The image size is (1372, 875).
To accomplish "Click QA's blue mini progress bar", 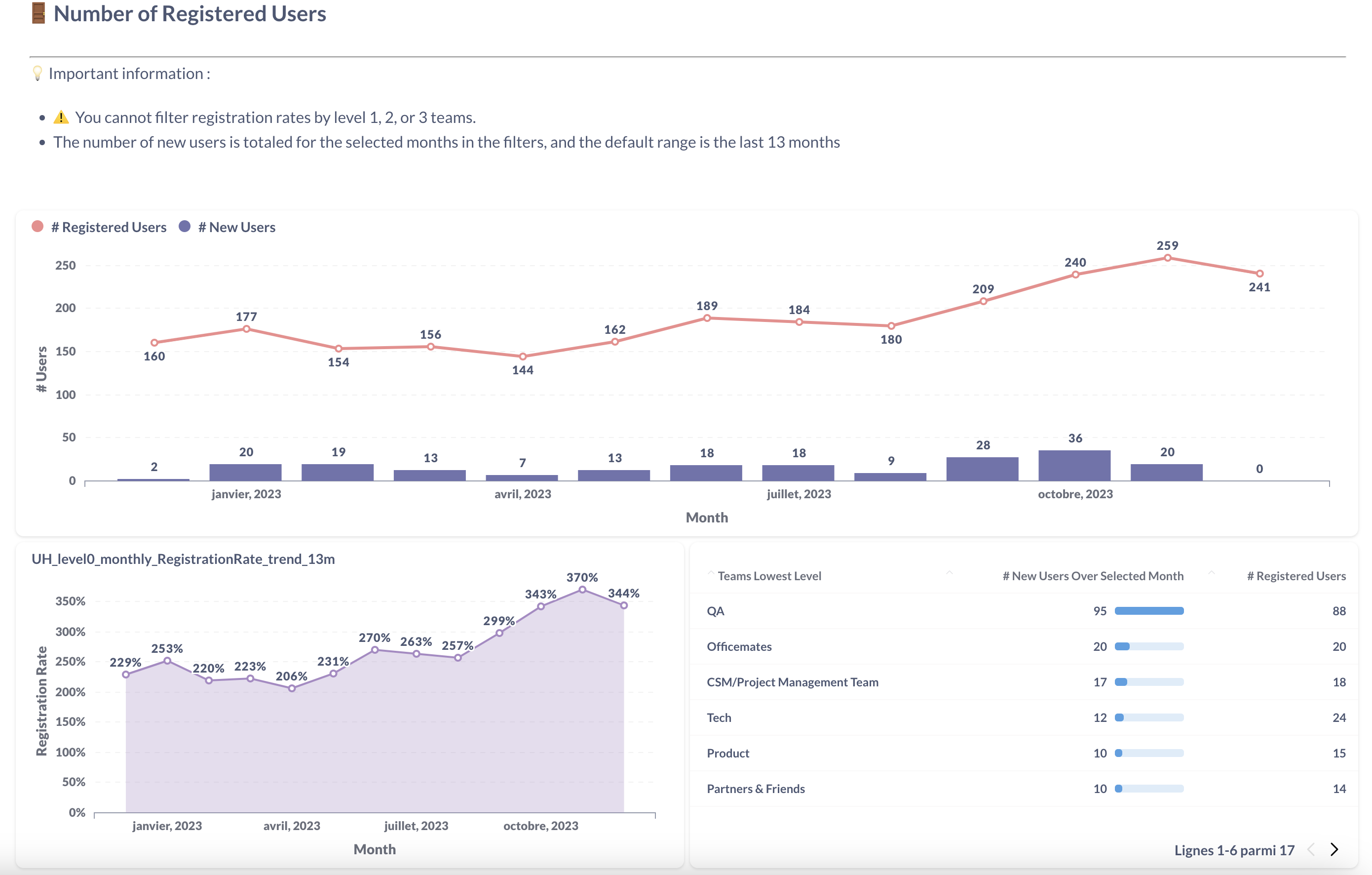I will (1148, 611).
